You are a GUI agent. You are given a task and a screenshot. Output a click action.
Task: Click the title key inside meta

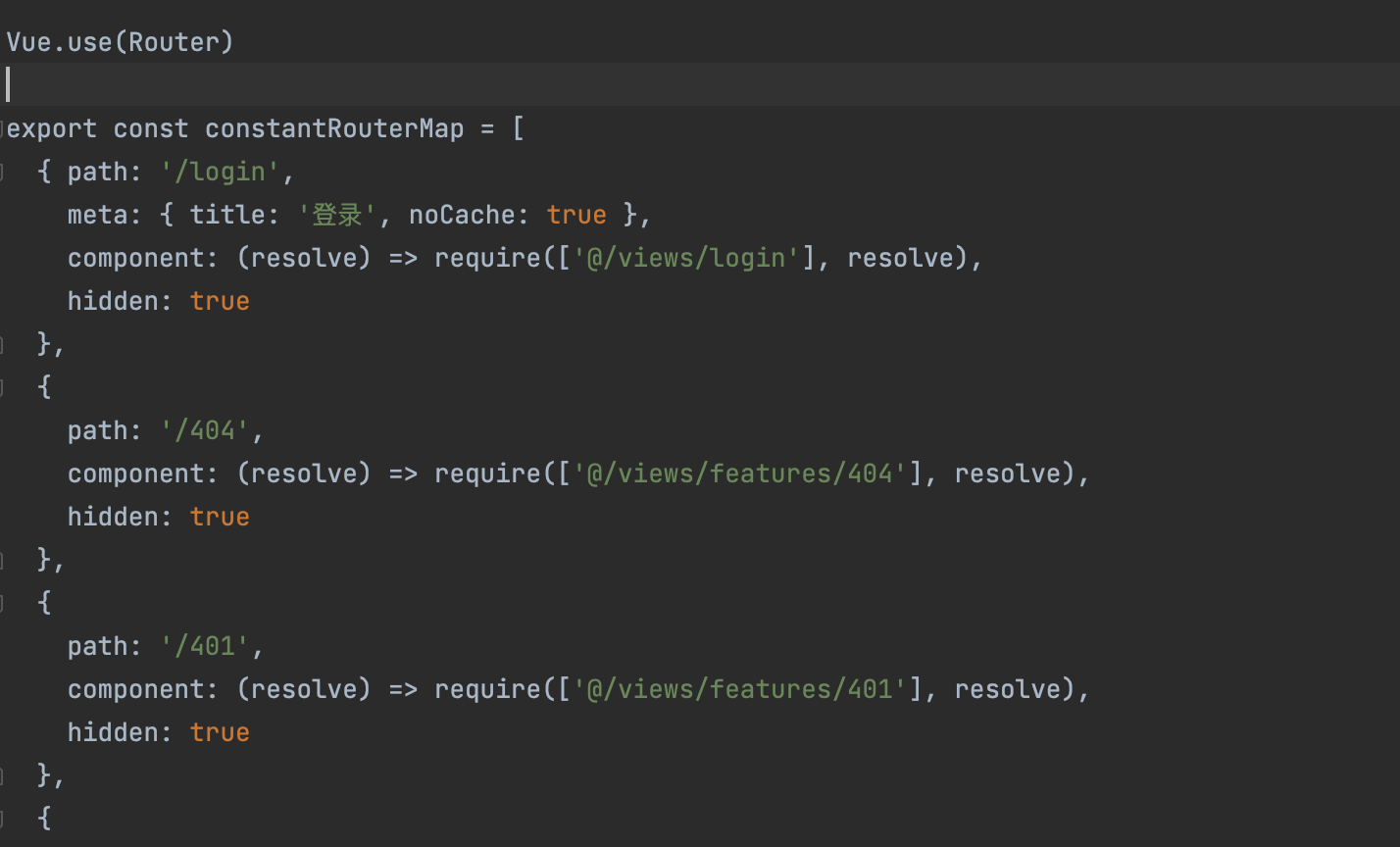pos(227,215)
